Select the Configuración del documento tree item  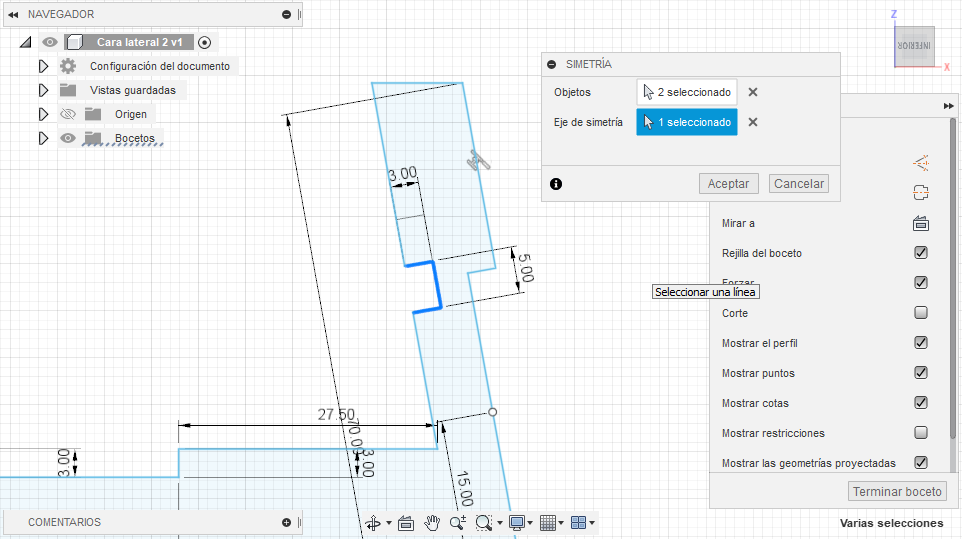click(160, 66)
